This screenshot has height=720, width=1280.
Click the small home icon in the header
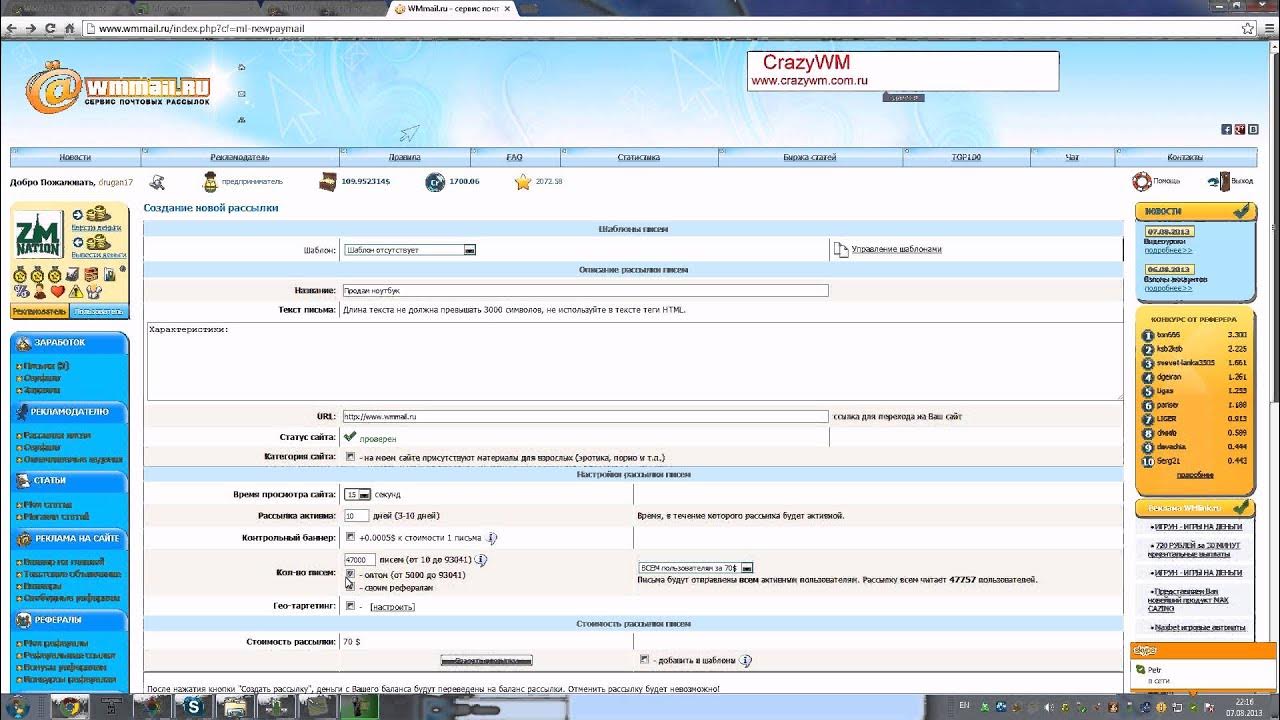242,68
